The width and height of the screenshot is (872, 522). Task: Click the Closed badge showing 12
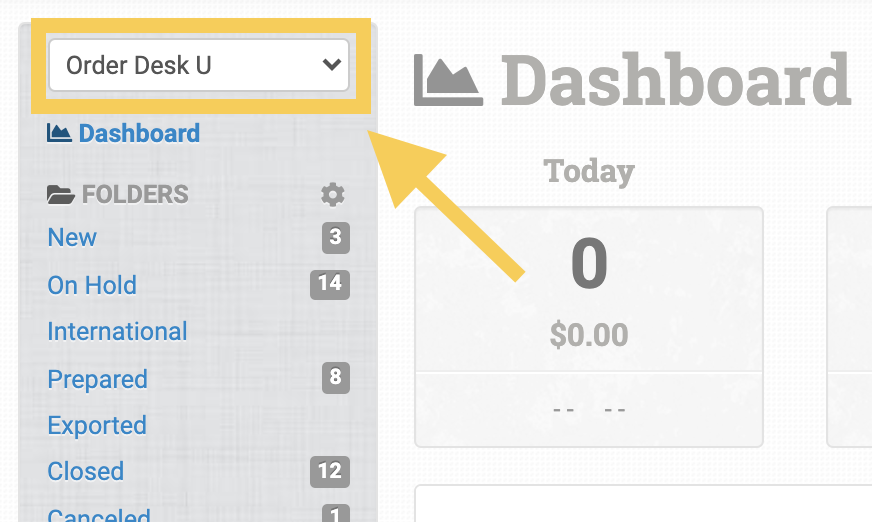point(330,470)
